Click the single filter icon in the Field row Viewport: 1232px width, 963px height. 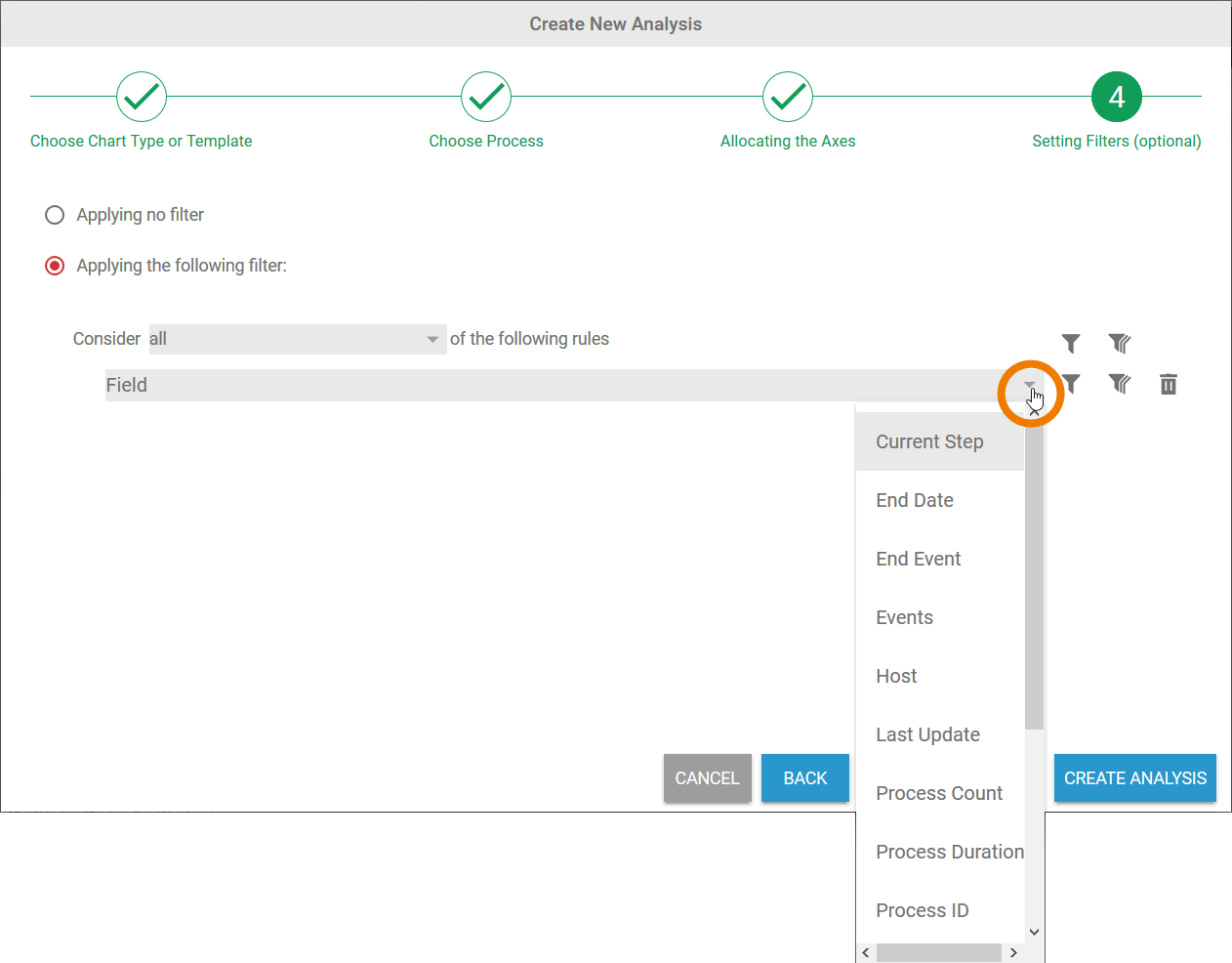pos(1071,384)
